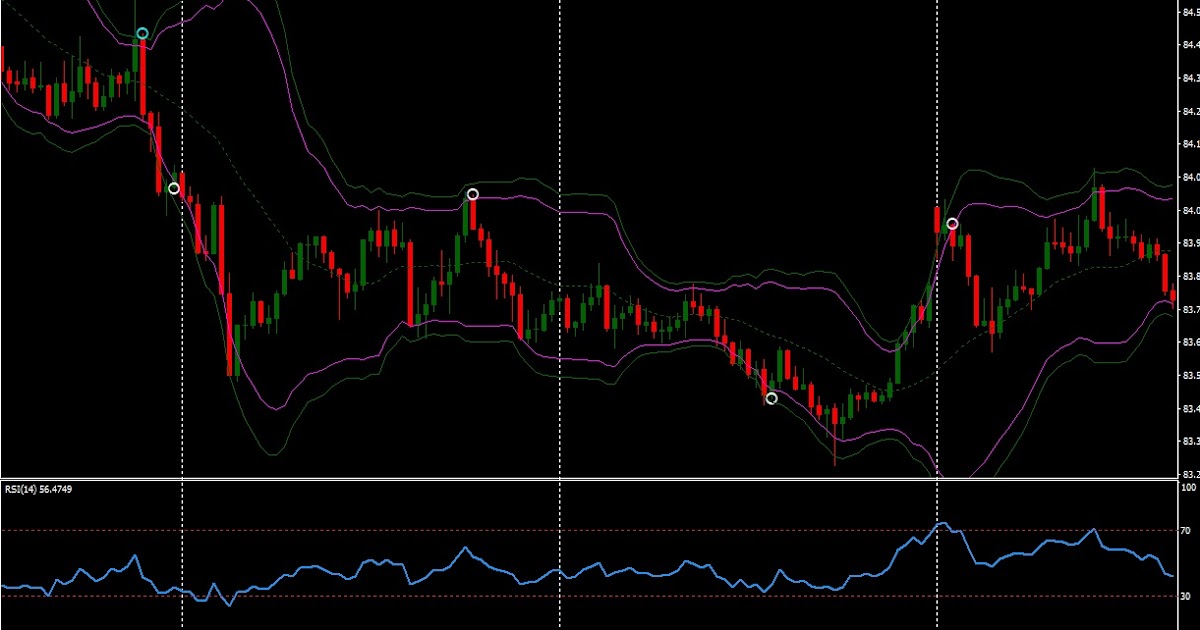Click the 83.5 price axis label
This screenshot has height=630, width=1200.
pyautogui.click(x=1190, y=375)
